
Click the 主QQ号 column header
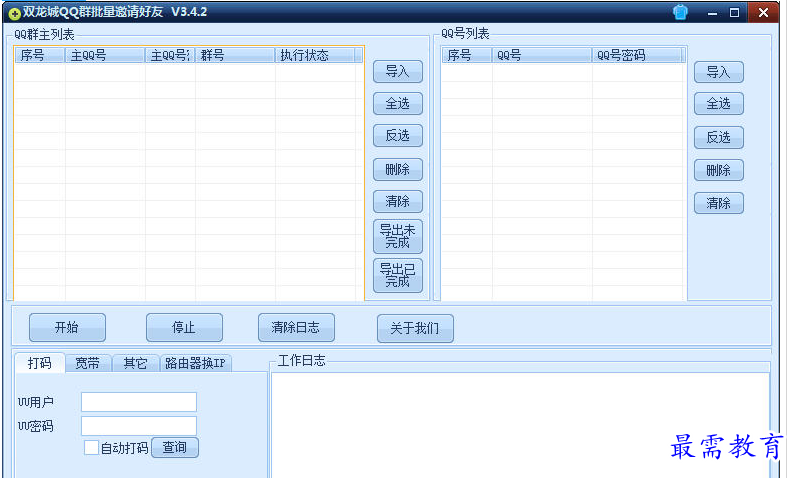pyautogui.click(x=105, y=55)
